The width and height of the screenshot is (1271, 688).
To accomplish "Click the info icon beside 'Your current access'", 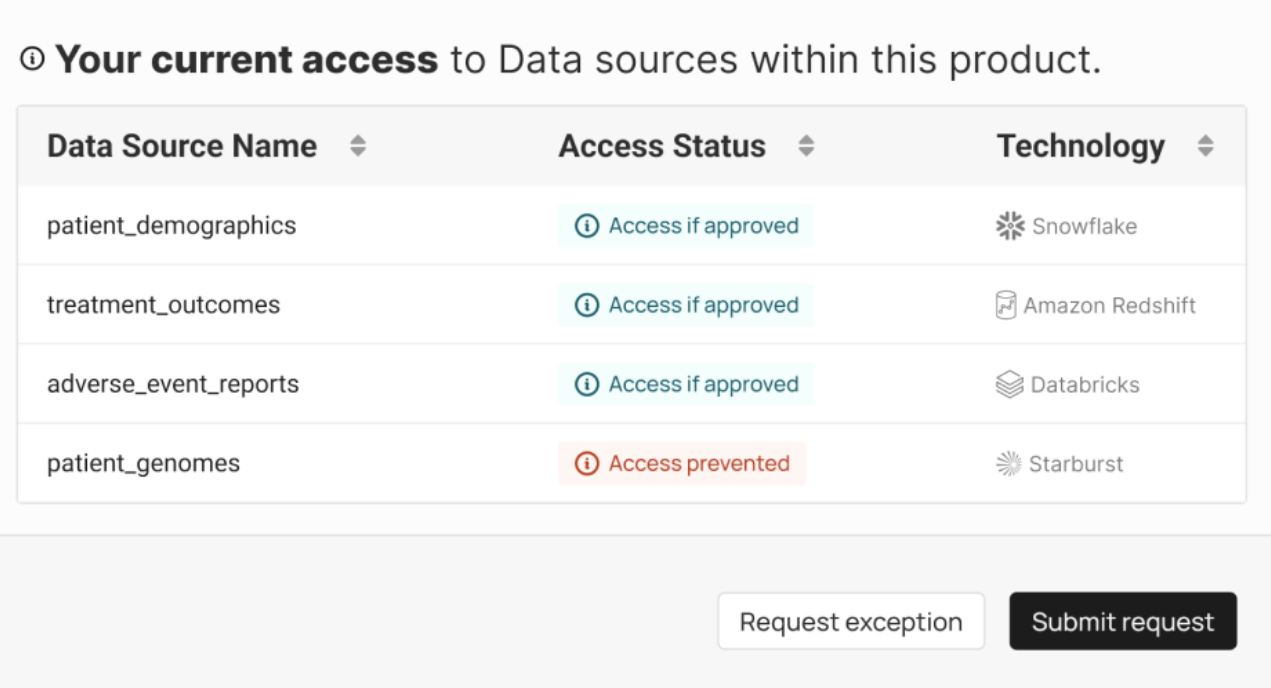I will pos(33,60).
